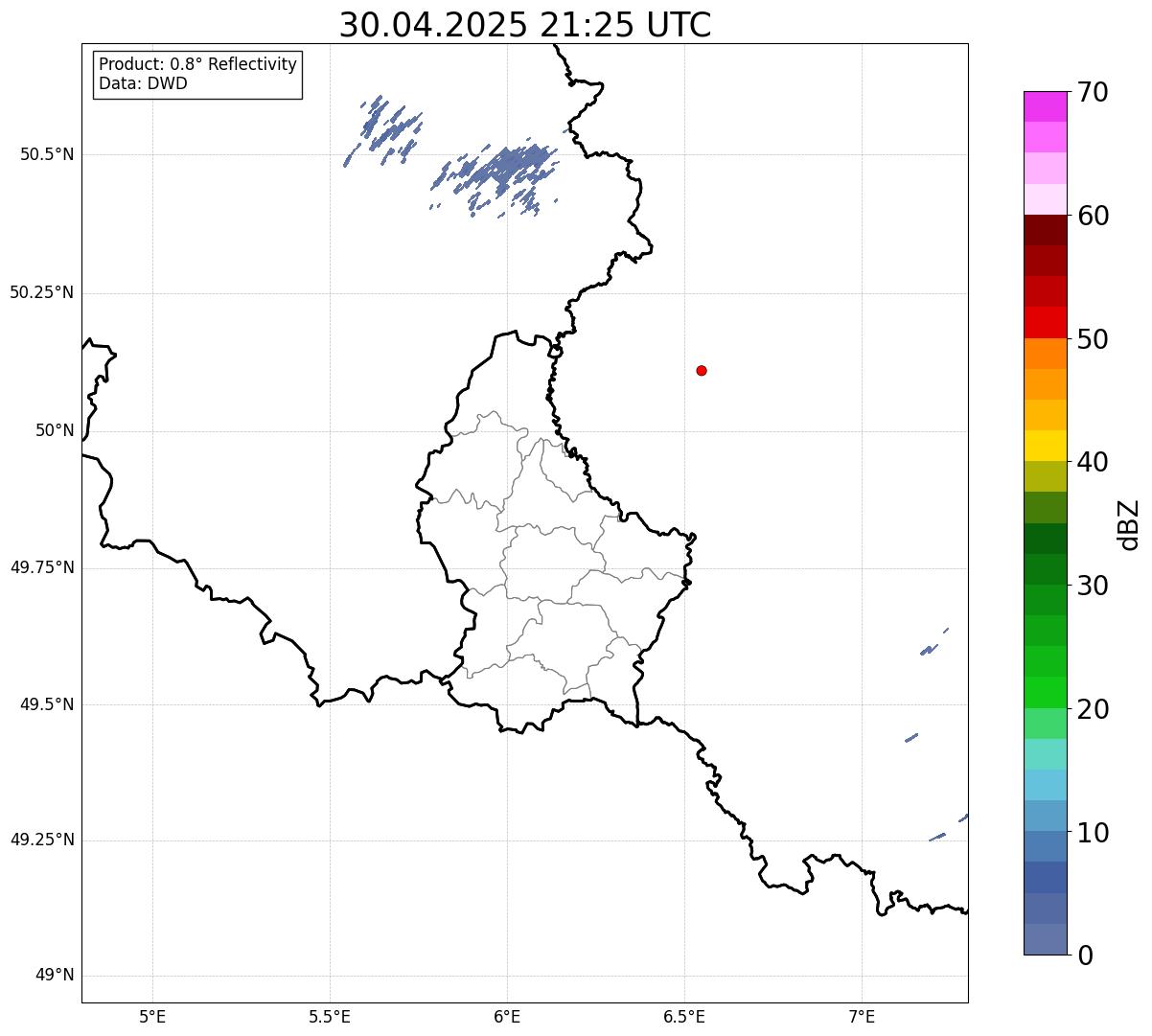
Task: Click the colorbar tick label "70"
Action: [x=1093, y=92]
